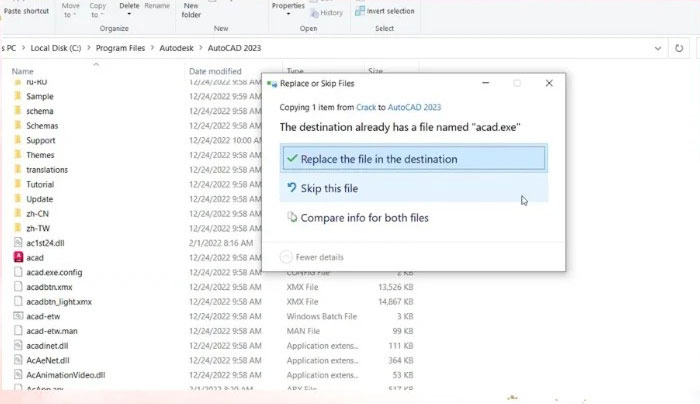This screenshot has width=700, height=404.
Task: Click Program Files breadcrumb
Action: tap(120, 48)
